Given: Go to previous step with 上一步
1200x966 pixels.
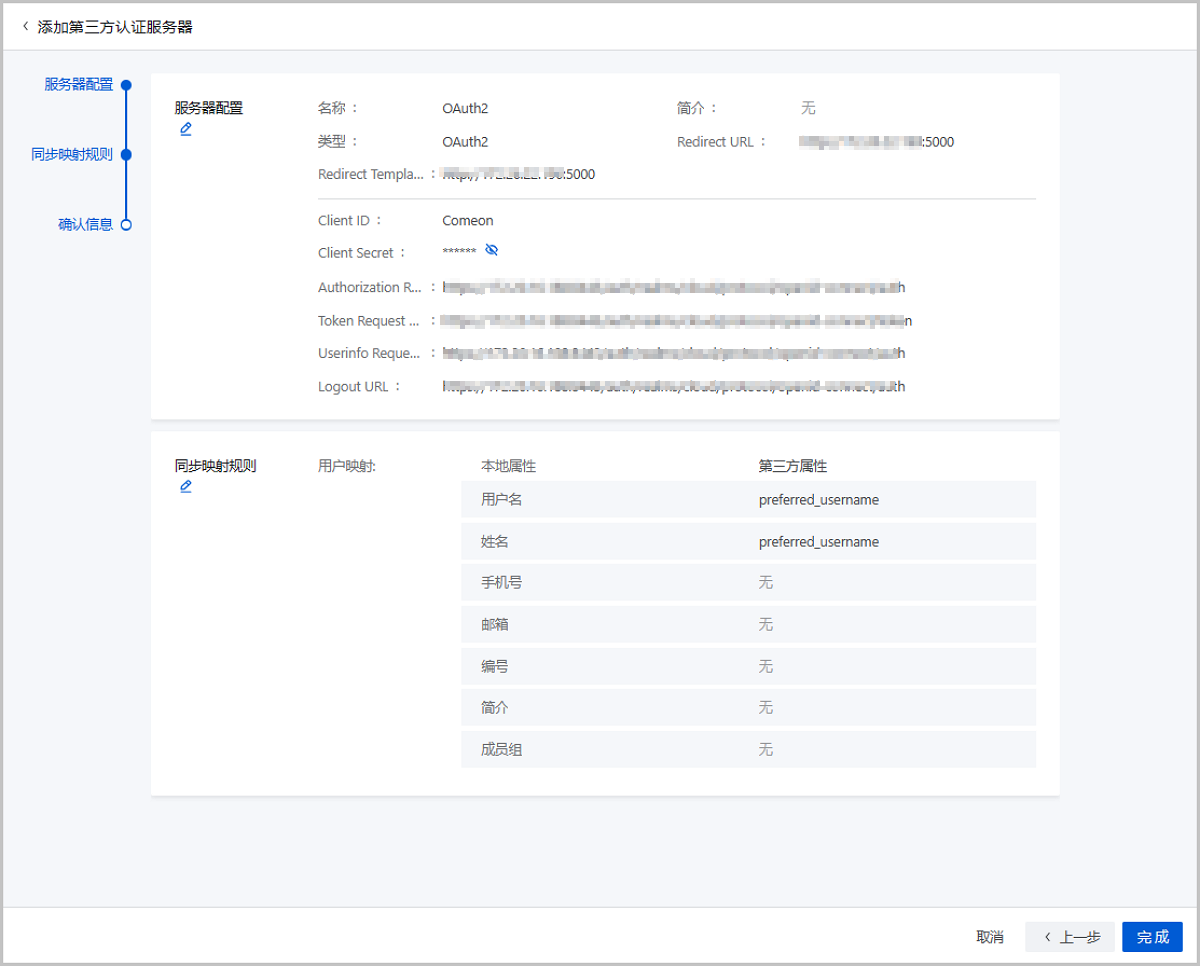Looking at the screenshot, I should click(x=1070, y=937).
